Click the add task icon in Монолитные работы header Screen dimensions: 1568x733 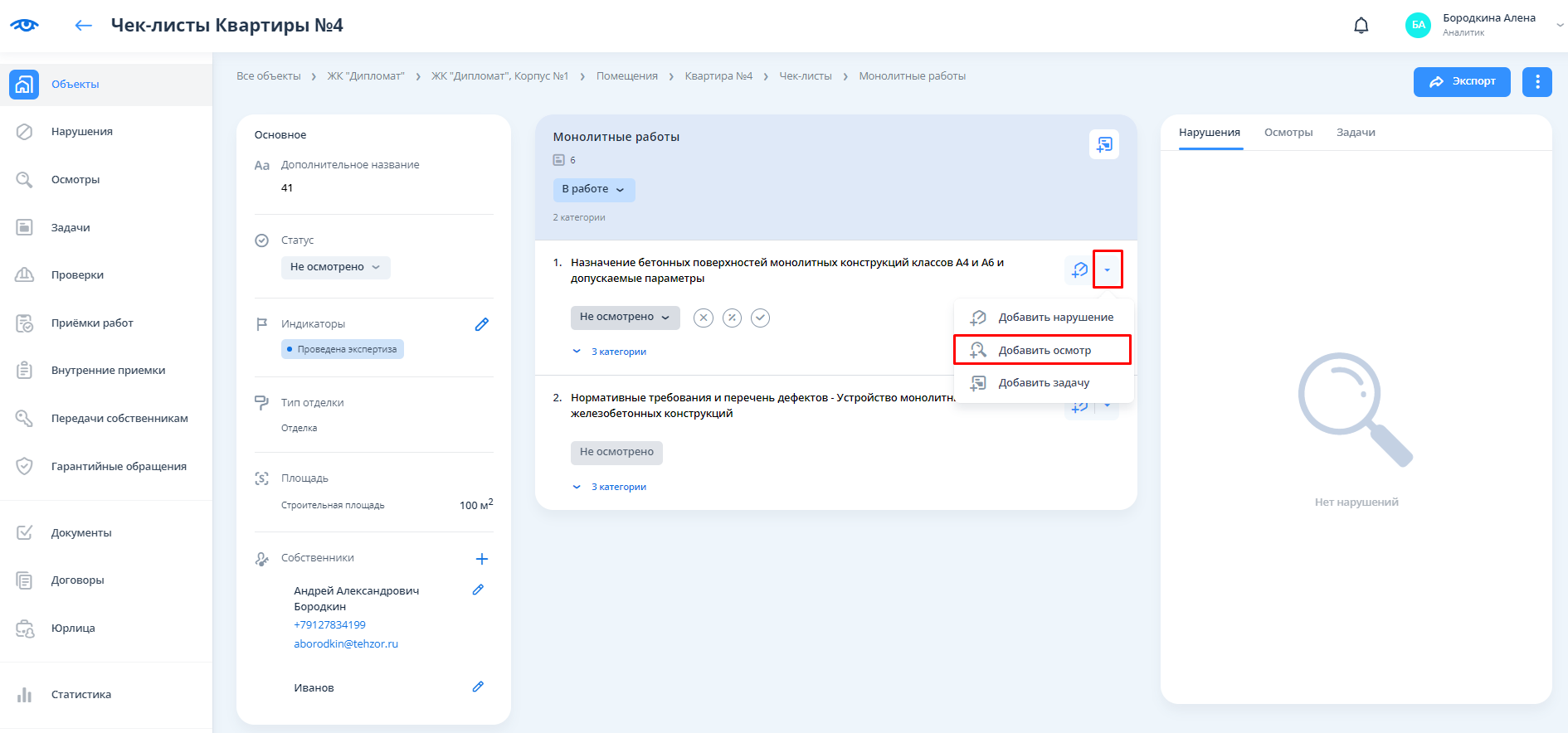pyautogui.click(x=1103, y=144)
